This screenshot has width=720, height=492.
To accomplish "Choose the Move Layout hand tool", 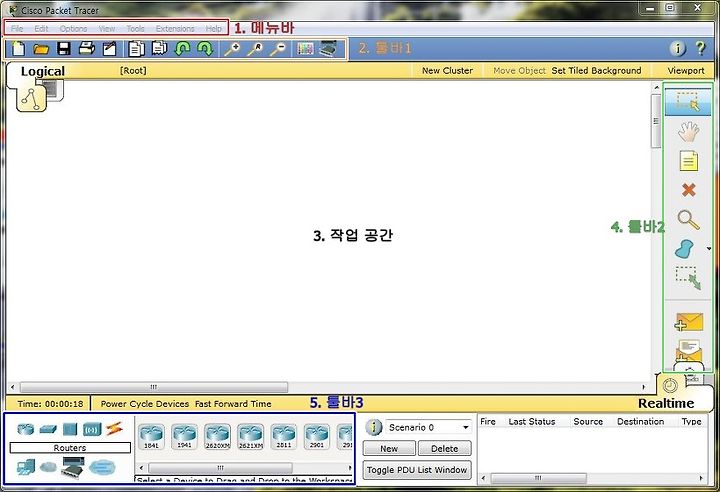I will point(688,131).
